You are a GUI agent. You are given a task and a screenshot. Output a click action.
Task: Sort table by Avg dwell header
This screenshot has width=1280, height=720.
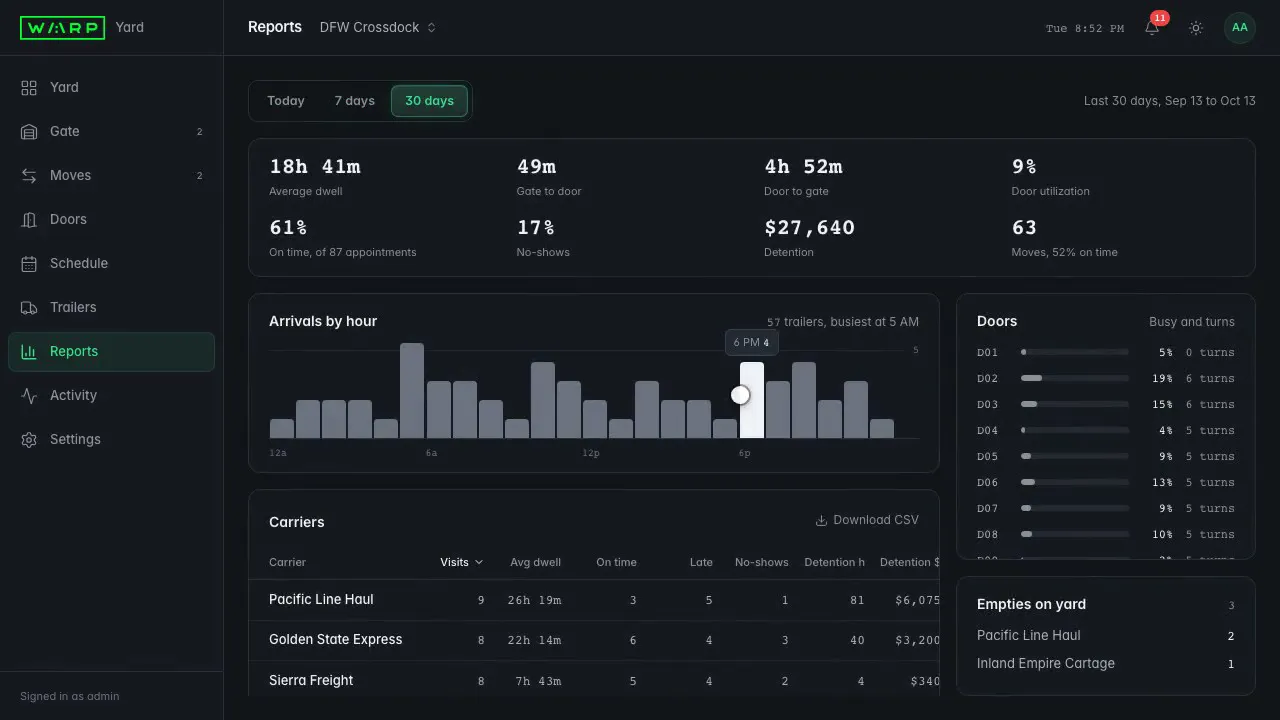click(x=535, y=562)
